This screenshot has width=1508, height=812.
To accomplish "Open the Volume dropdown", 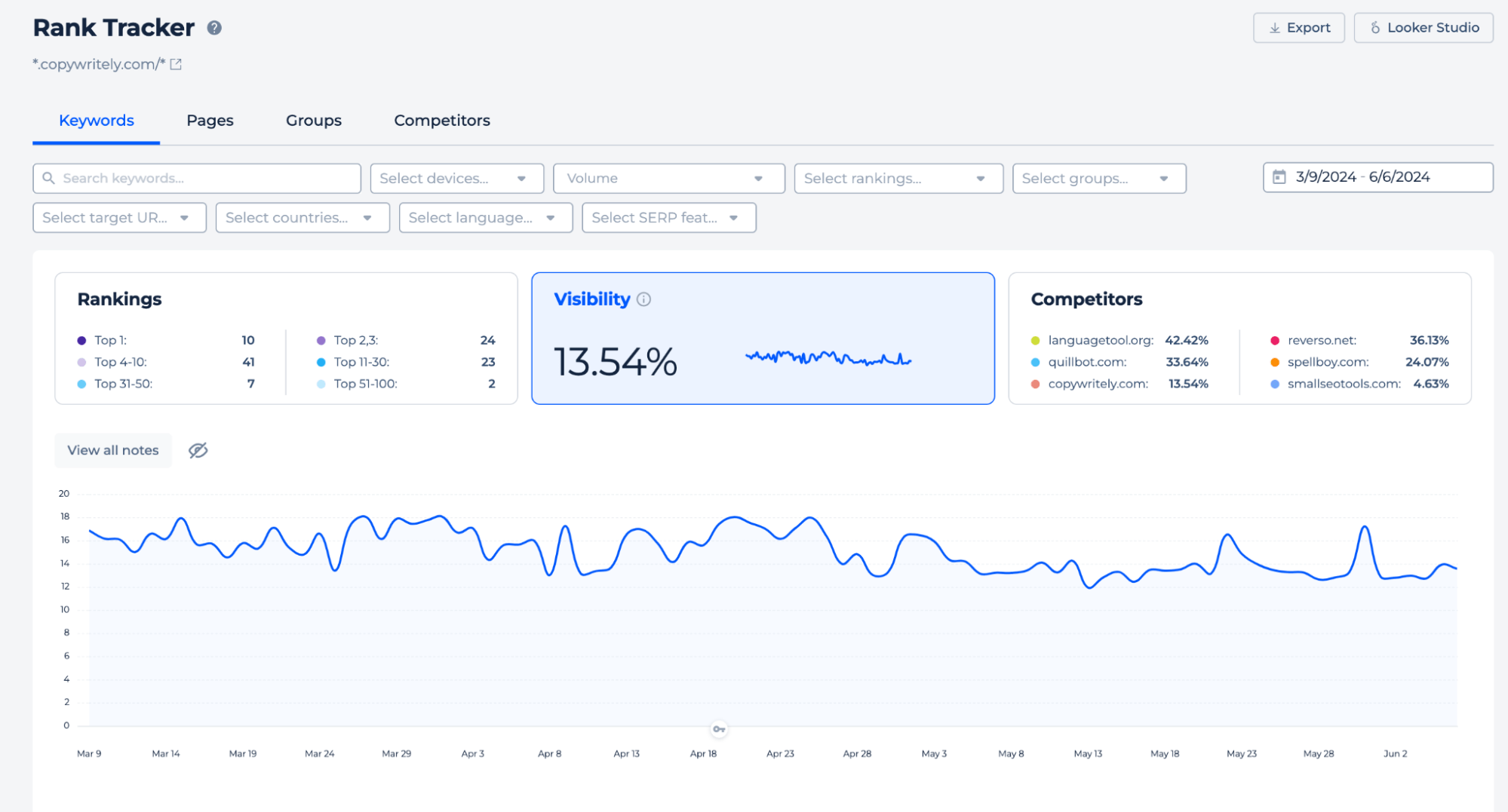I will (x=669, y=179).
